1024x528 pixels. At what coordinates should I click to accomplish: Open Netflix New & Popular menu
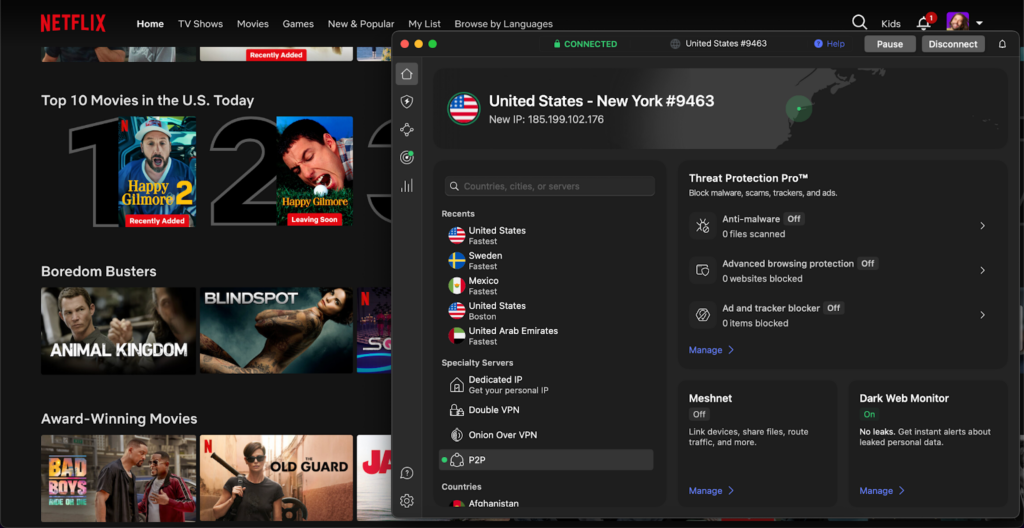[361, 24]
